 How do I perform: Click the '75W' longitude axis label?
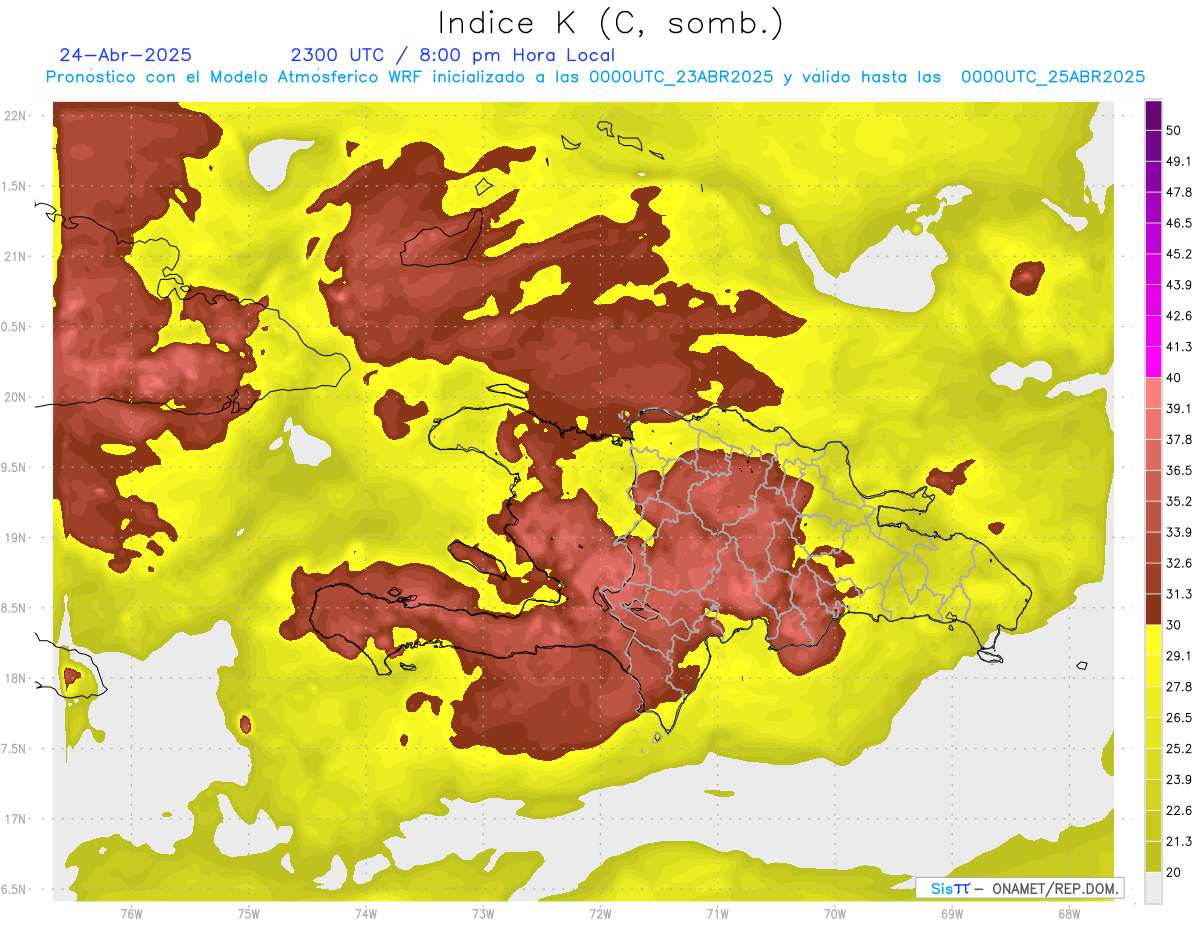[x=248, y=913]
